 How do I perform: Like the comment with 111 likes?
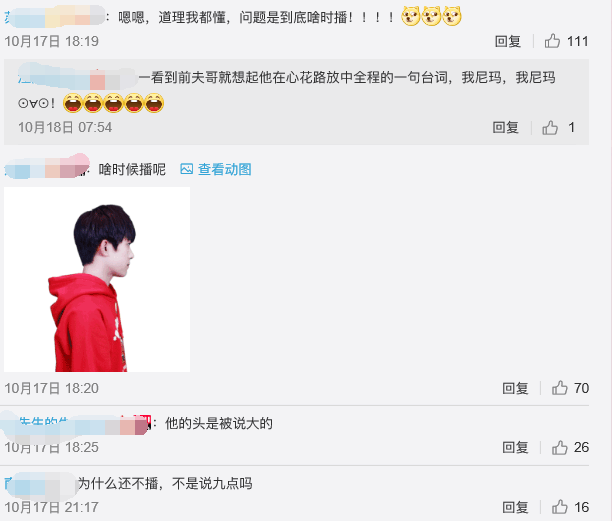[552, 41]
